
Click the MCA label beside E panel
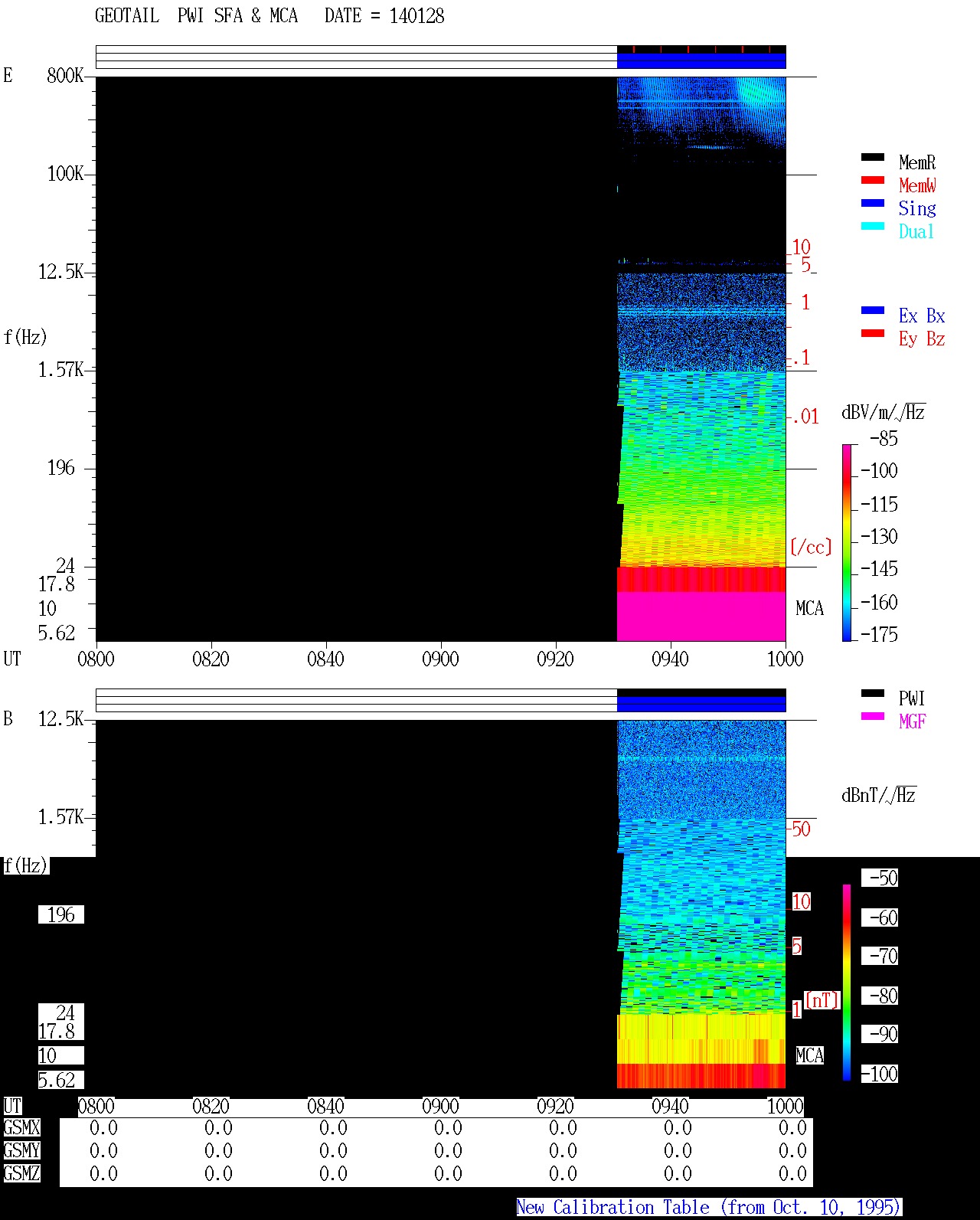(x=809, y=608)
